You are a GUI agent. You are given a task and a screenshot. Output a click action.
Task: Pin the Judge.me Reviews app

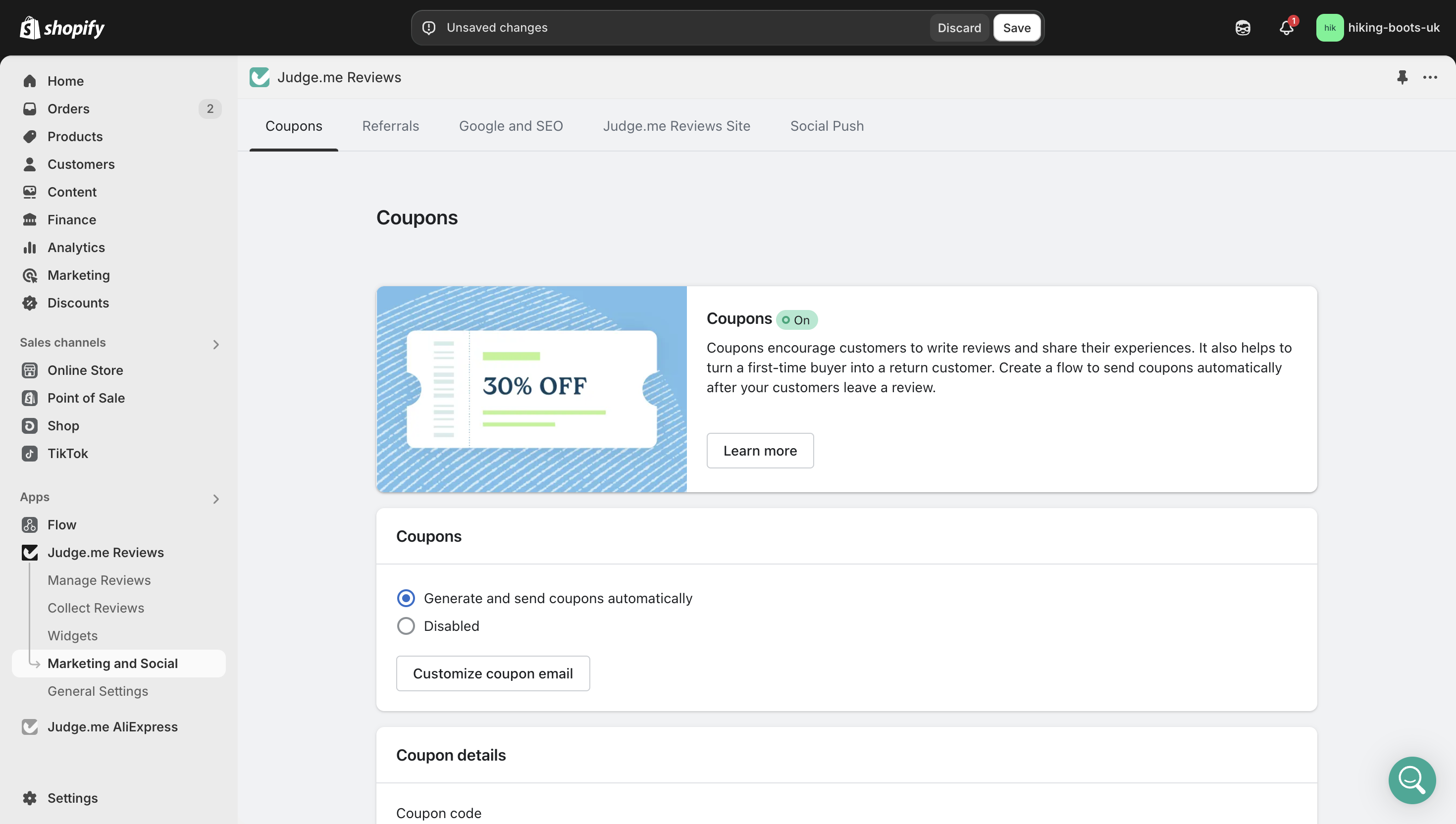1402,78
